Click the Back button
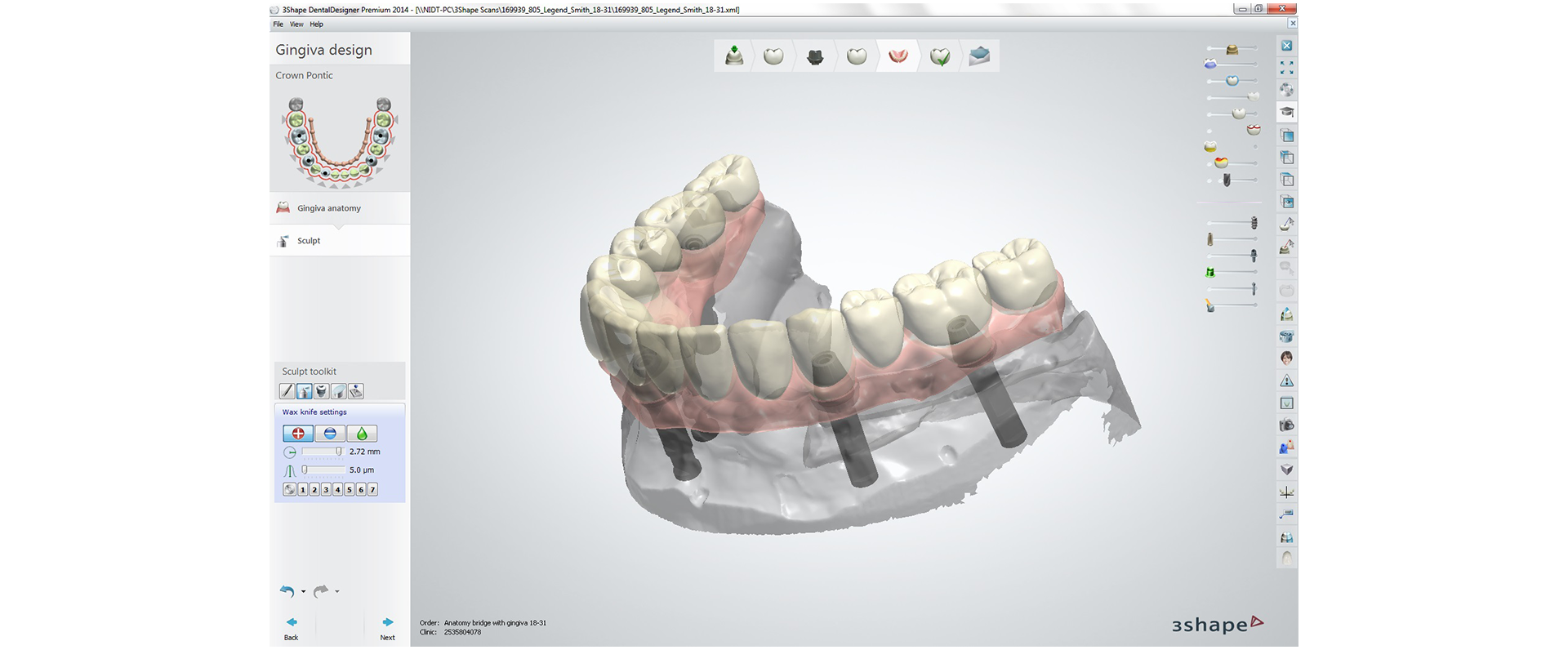This screenshot has width=1568, height=650. pyautogui.click(x=292, y=628)
